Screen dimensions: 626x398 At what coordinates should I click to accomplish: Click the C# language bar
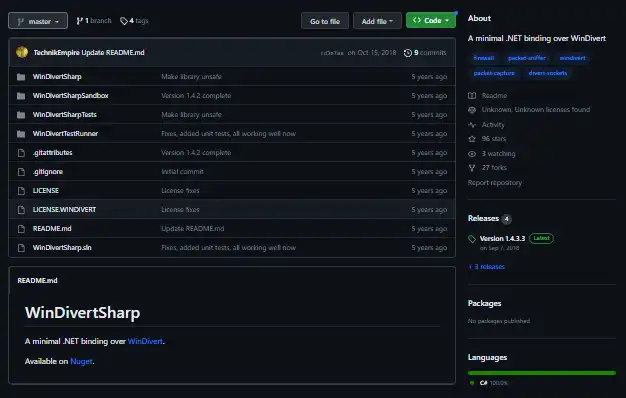(542, 373)
